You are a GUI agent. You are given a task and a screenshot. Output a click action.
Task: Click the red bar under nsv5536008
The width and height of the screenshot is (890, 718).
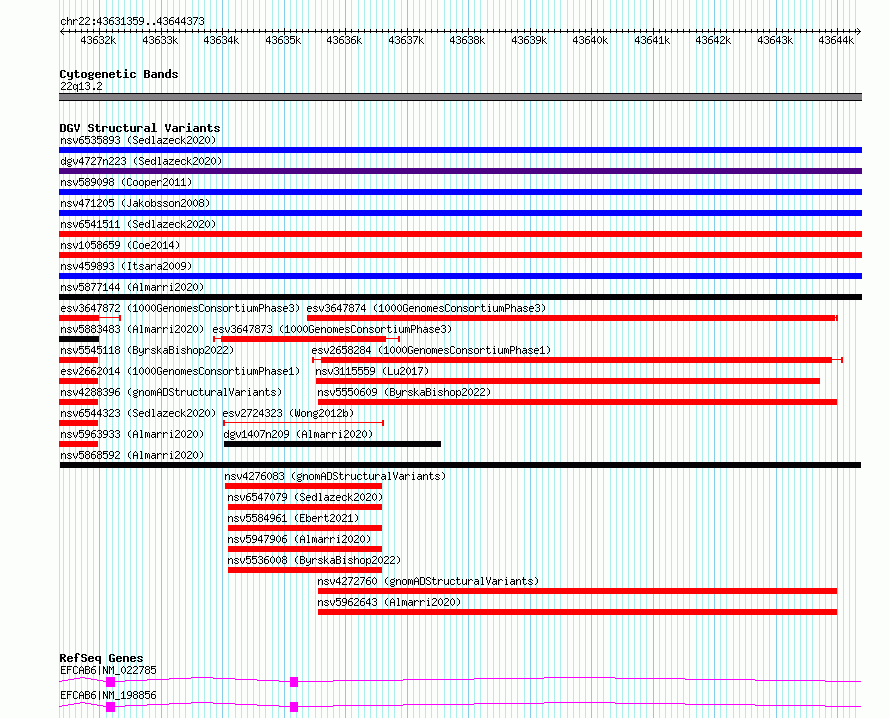(305, 570)
